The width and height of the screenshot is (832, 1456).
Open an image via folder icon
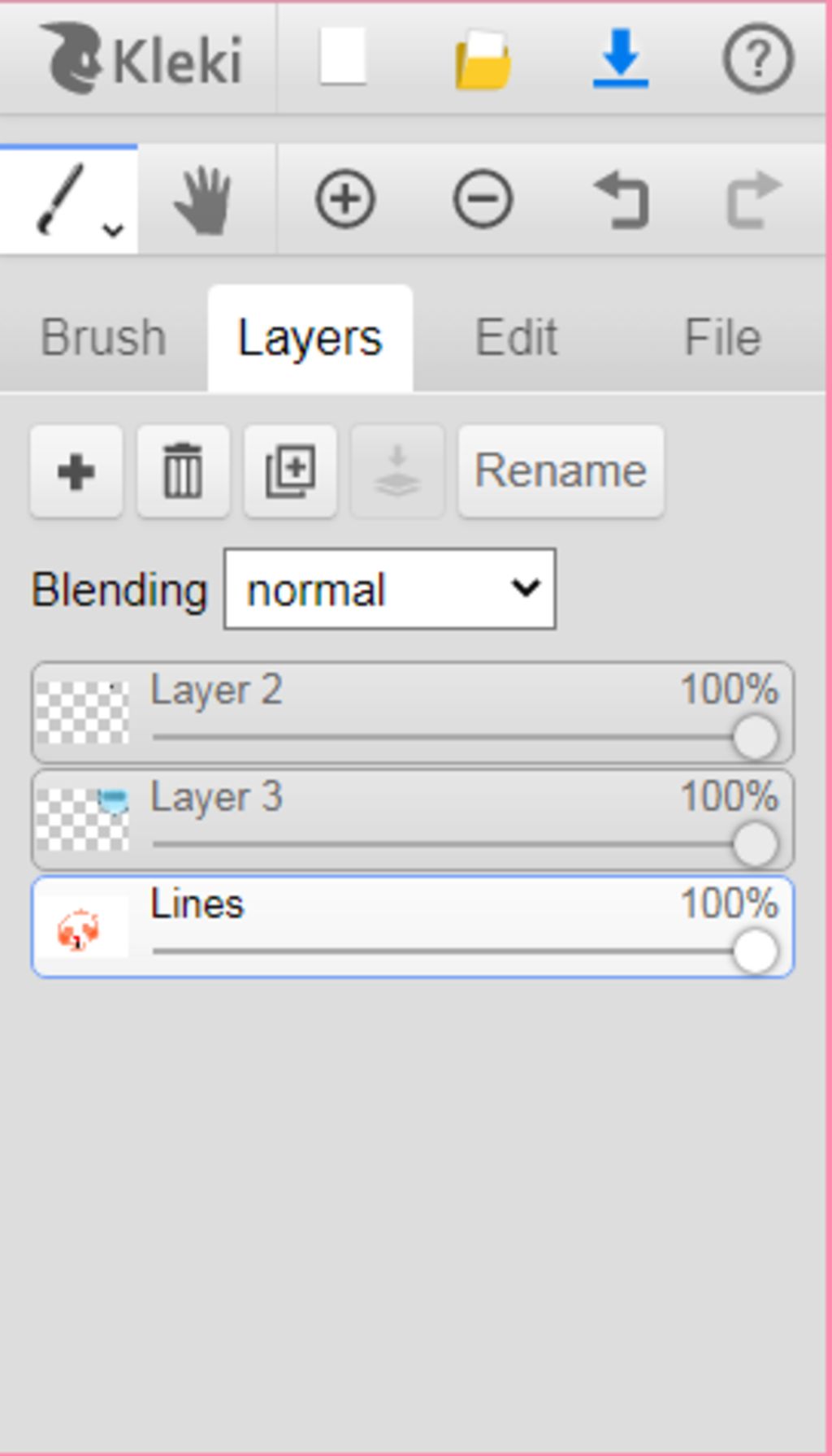point(483,58)
